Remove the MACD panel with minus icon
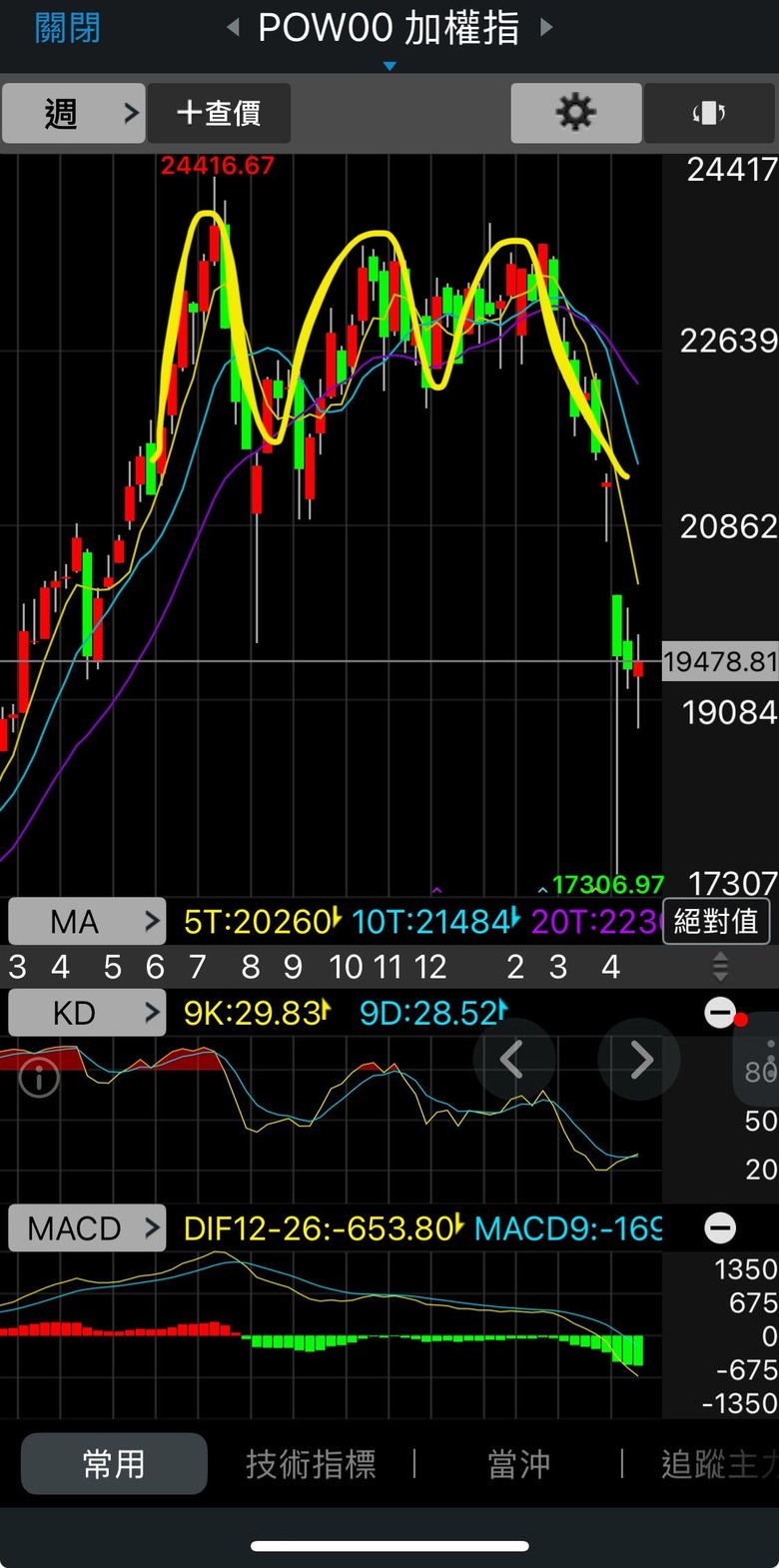The height and width of the screenshot is (1568, 779). click(x=719, y=1228)
